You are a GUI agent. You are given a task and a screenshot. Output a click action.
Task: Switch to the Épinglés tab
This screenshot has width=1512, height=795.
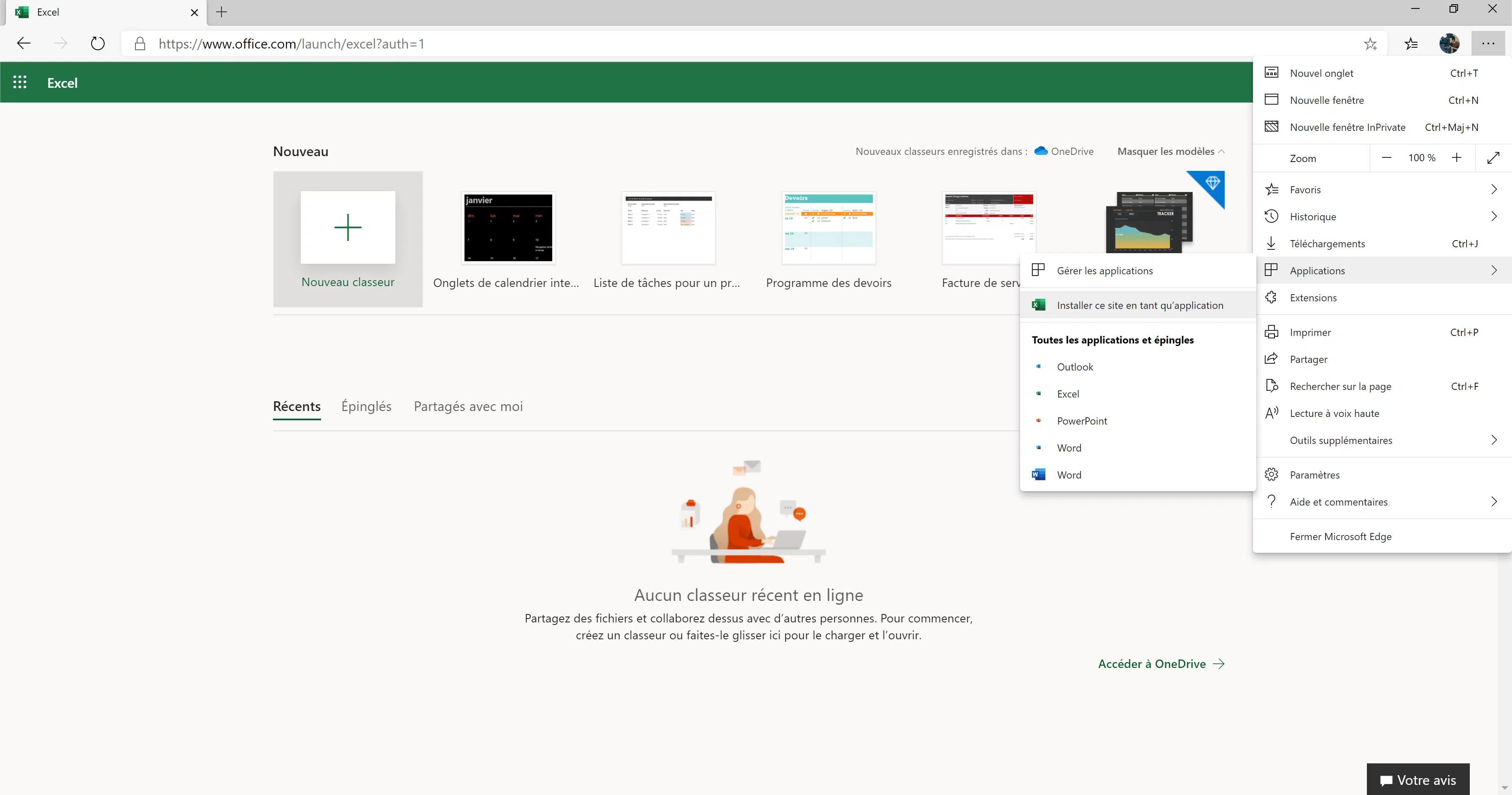coord(366,406)
